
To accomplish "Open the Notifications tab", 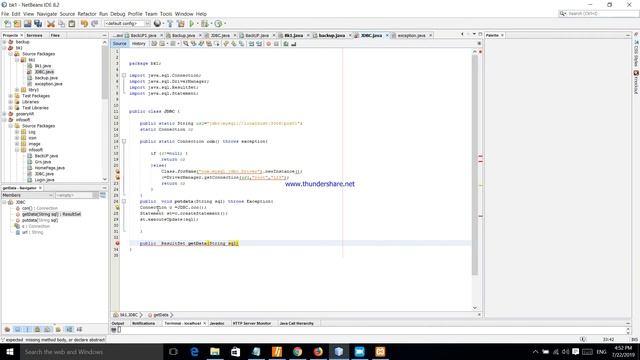I will point(143,323).
